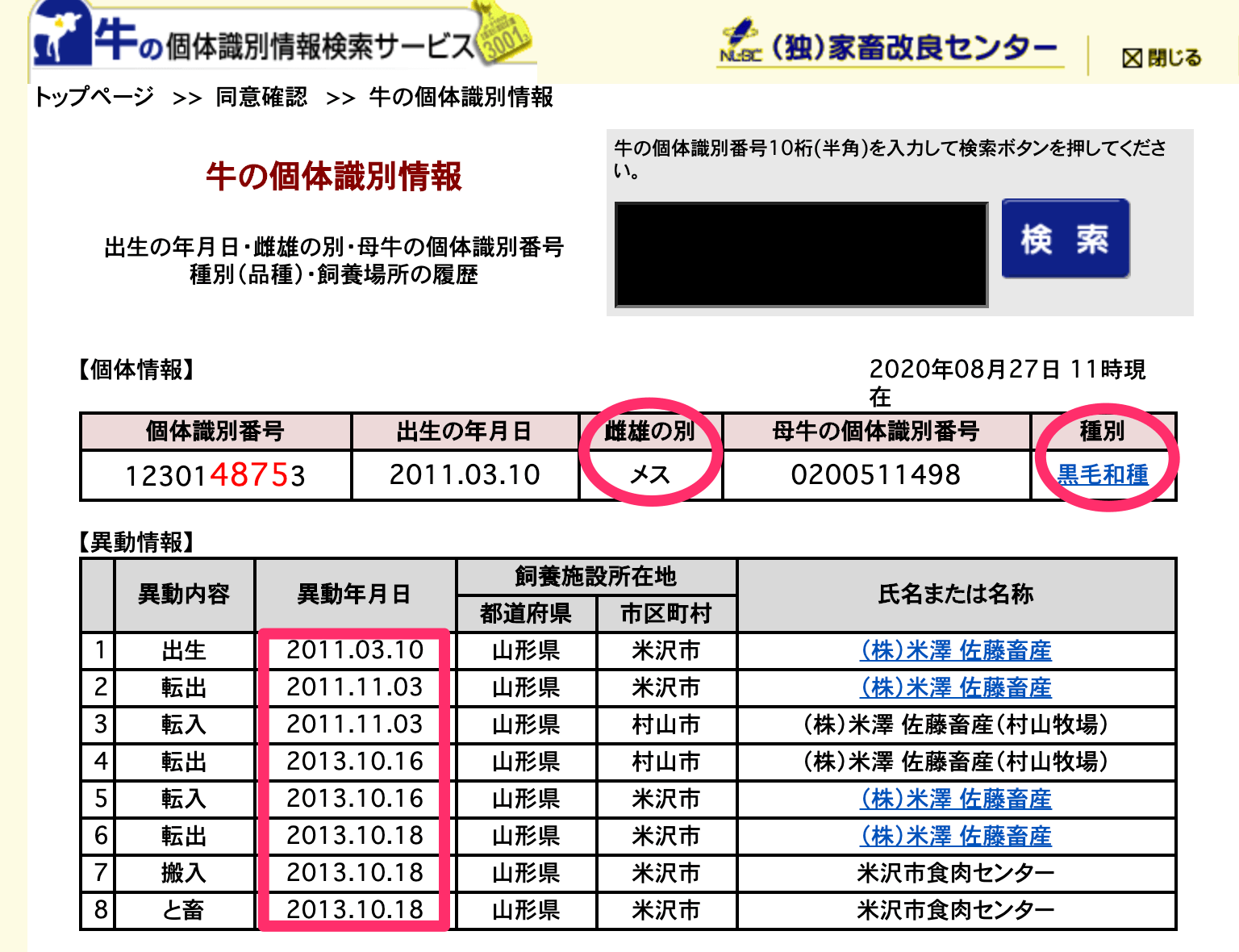
Task: Click date 2013.10.16 in row 4
Action: (355, 762)
